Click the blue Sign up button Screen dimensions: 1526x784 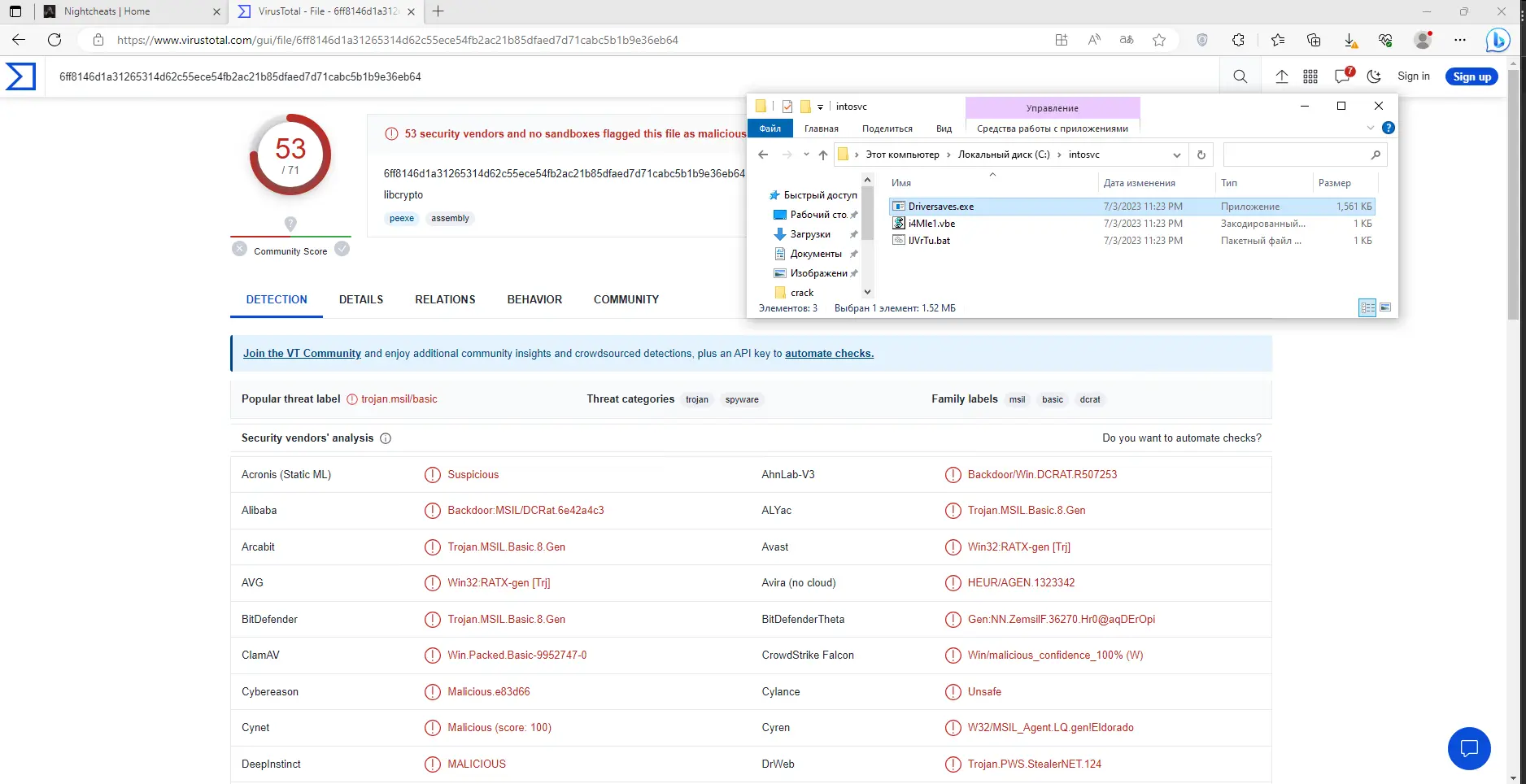coord(1471,76)
